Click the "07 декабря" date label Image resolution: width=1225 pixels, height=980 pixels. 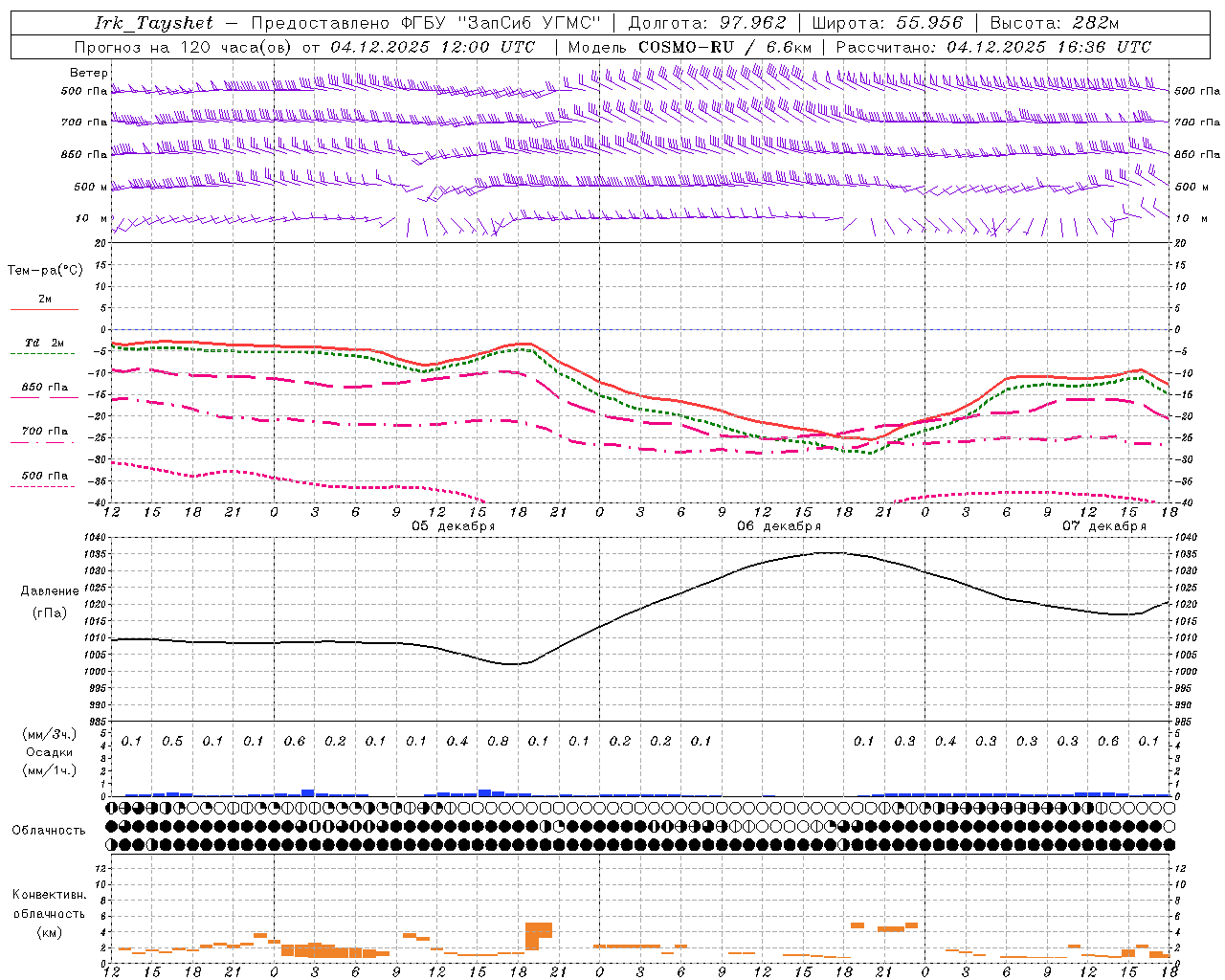click(1104, 526)
